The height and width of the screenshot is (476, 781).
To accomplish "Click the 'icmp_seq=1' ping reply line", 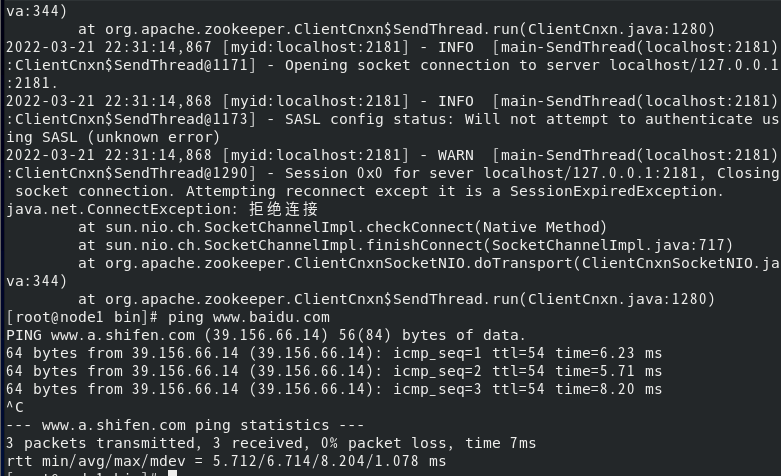I will 334,353.
